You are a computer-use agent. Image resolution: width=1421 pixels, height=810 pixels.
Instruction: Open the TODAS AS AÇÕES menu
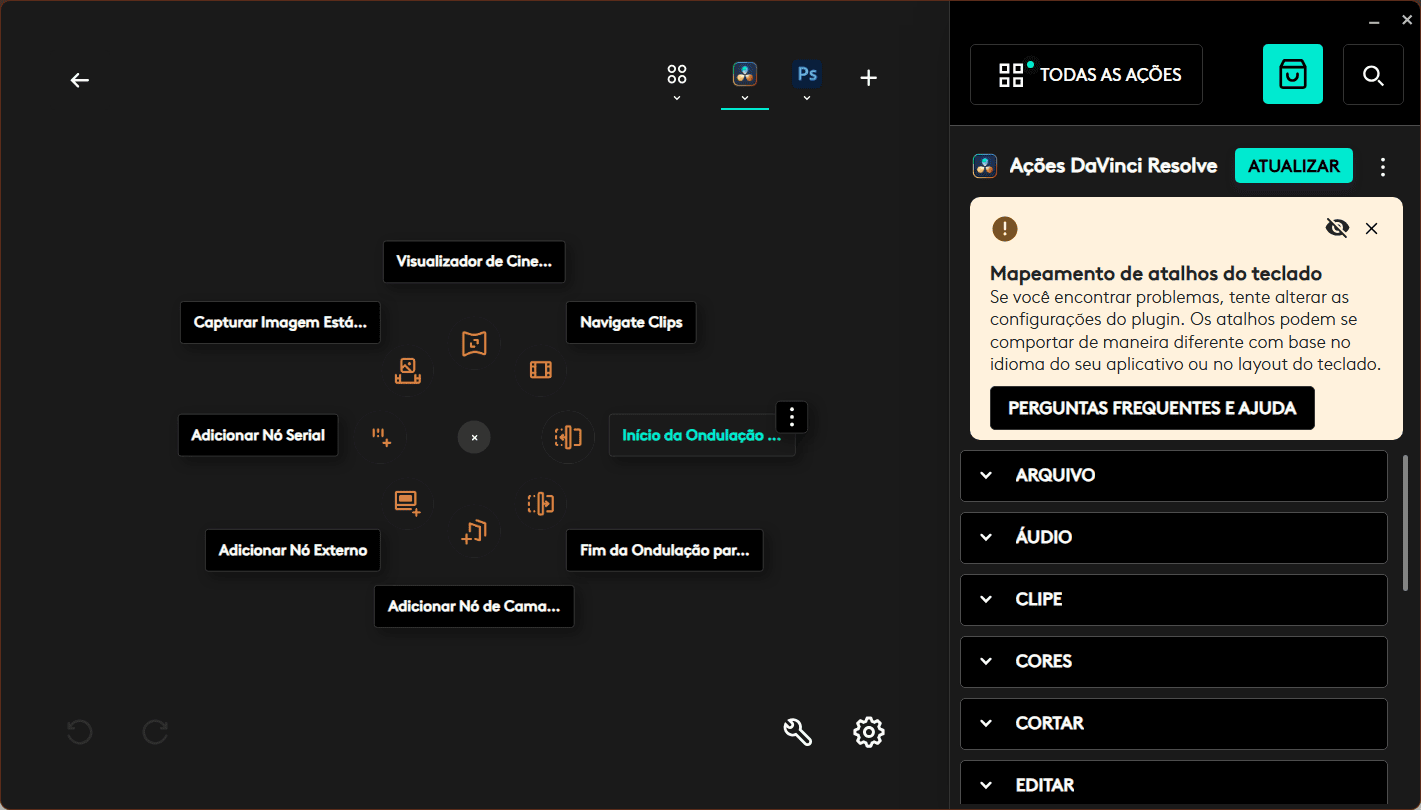[1086, 75]
